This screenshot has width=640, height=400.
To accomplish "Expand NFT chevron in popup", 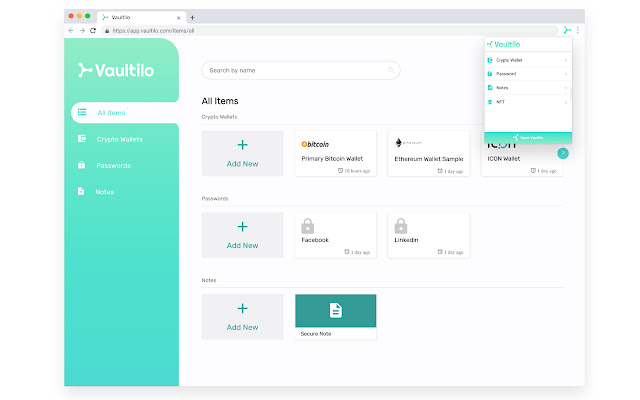I will pyautogui.click(x=565, y=102).
